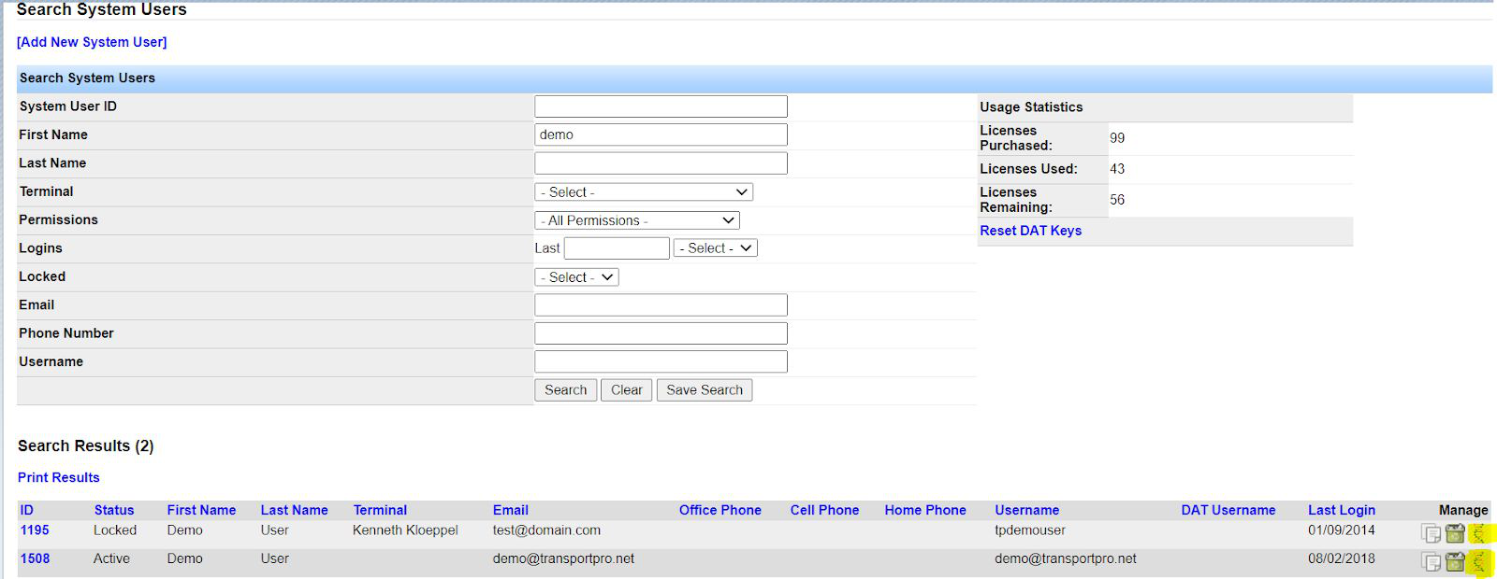
Task: Click demo@transportpro.net in Email column
Action: 564,558
